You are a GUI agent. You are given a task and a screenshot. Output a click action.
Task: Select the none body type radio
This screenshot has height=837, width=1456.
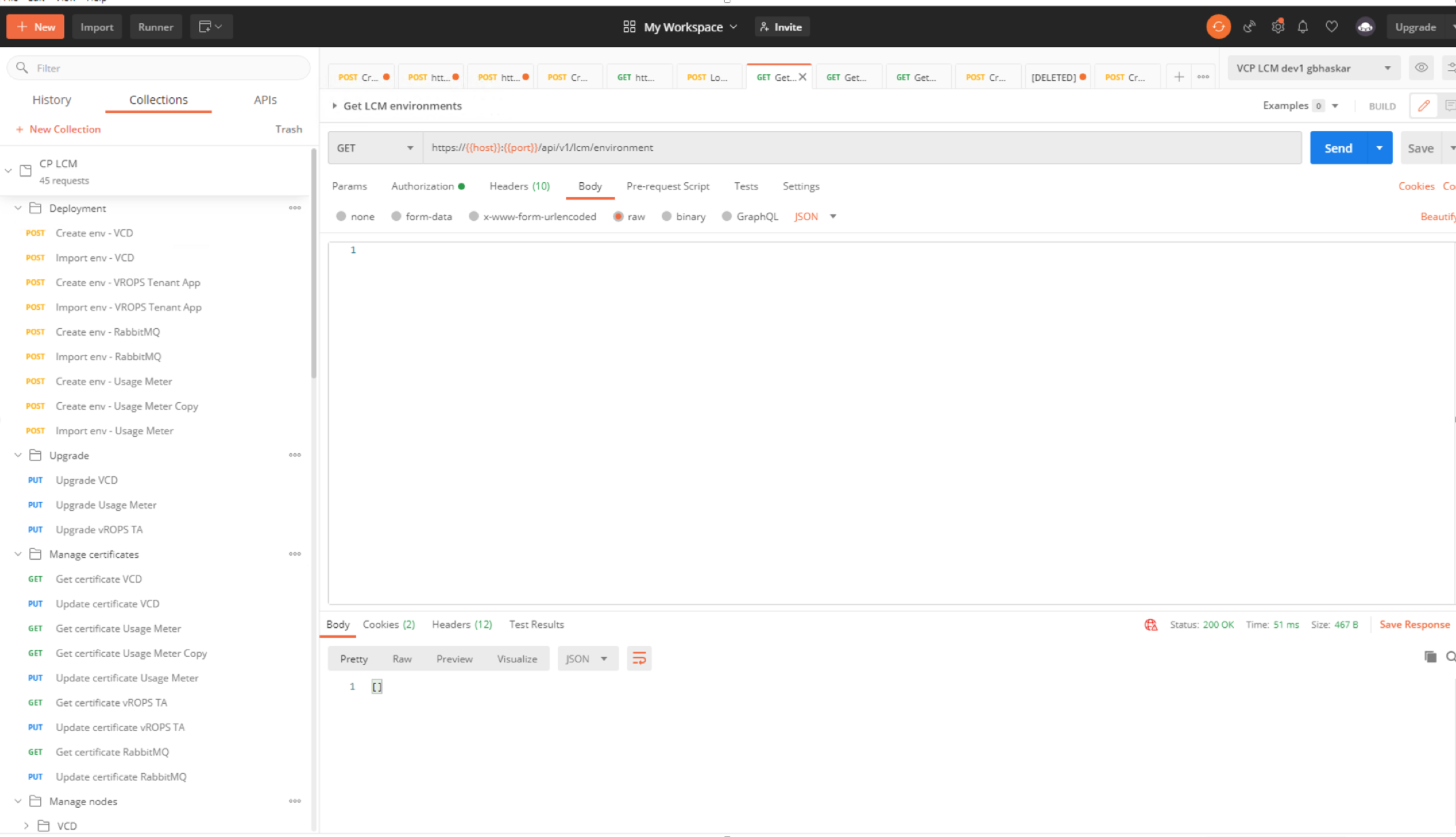coord(341,217)
